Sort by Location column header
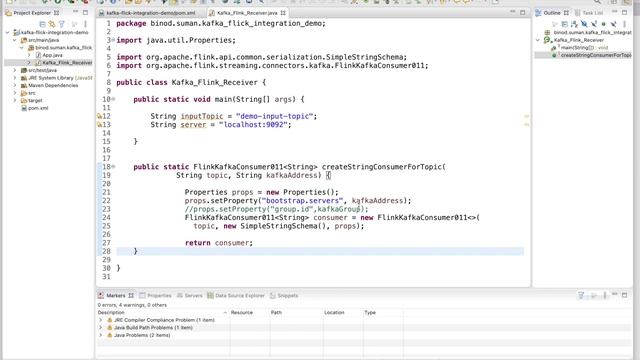This screenshot has width=640, height=360. tap(334, 312)
